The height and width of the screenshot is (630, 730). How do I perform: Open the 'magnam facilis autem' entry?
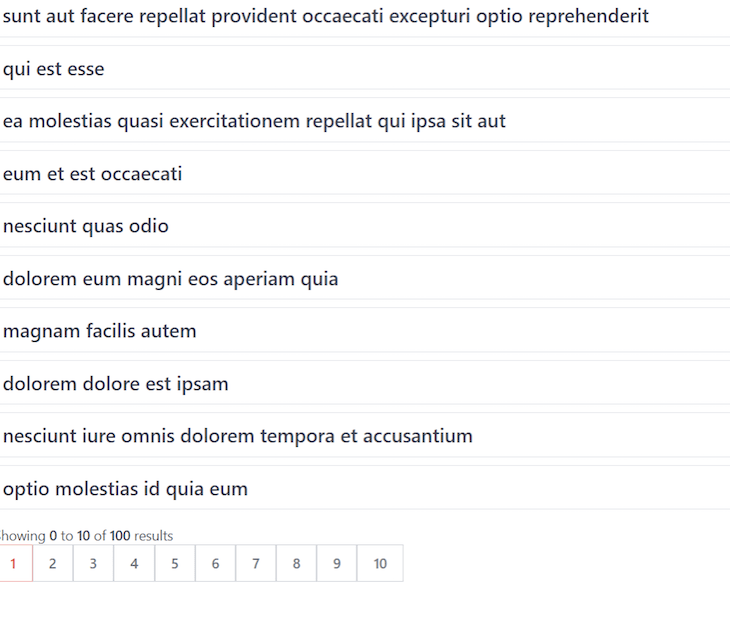tap(365, 331)
